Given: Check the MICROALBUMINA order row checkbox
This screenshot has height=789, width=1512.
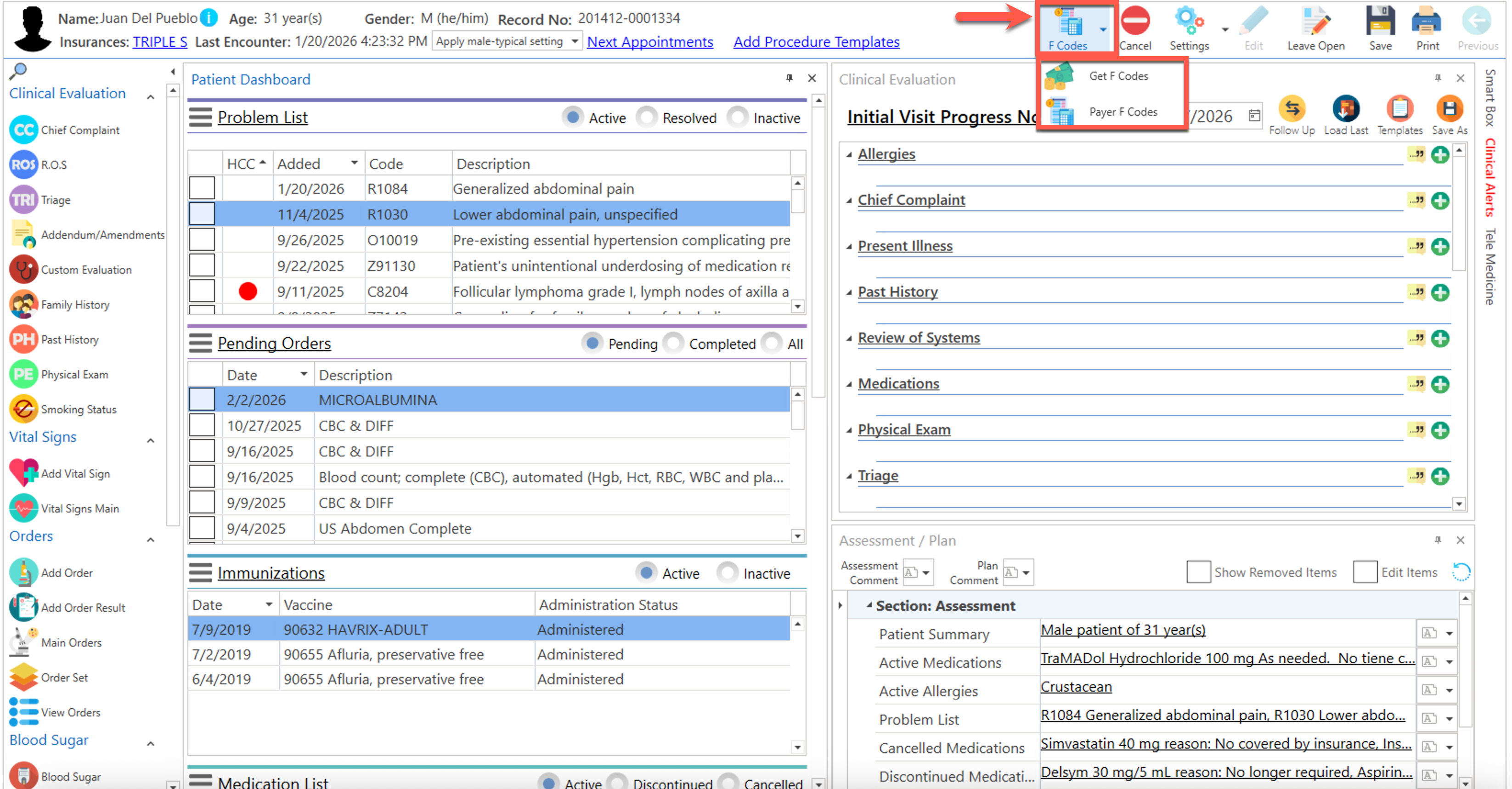Looking at the screenshot, I should tap(202, 400).
